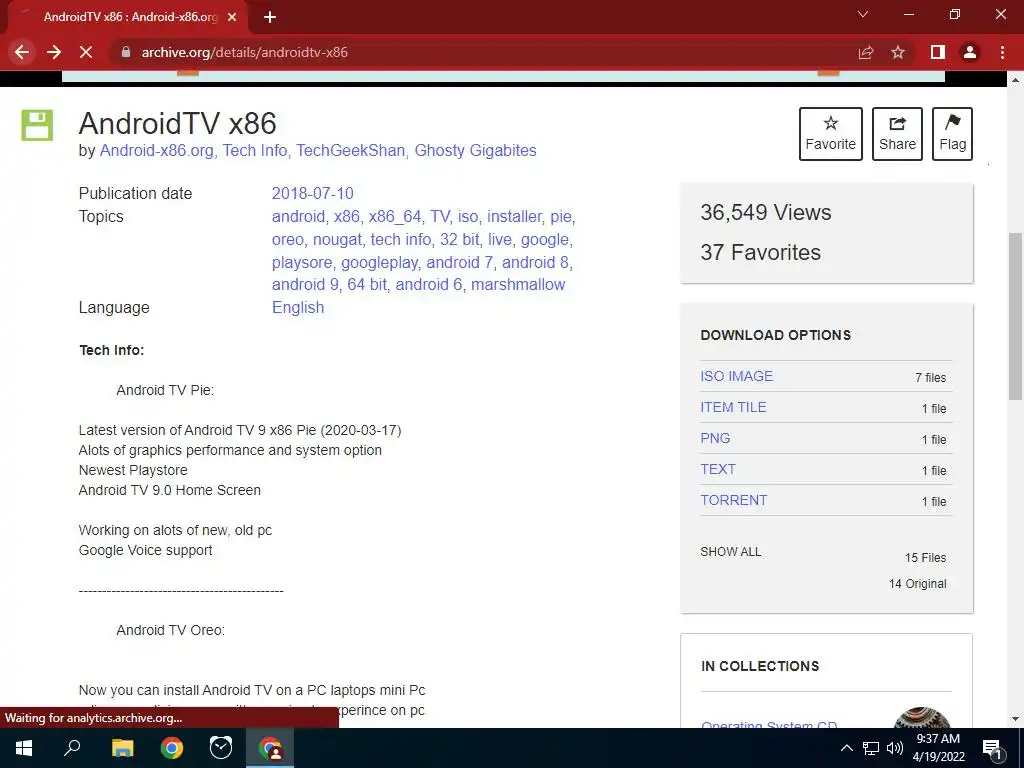Click the green software floppy icon
Screen dimensions: 1024x768
tap(37, 125)
